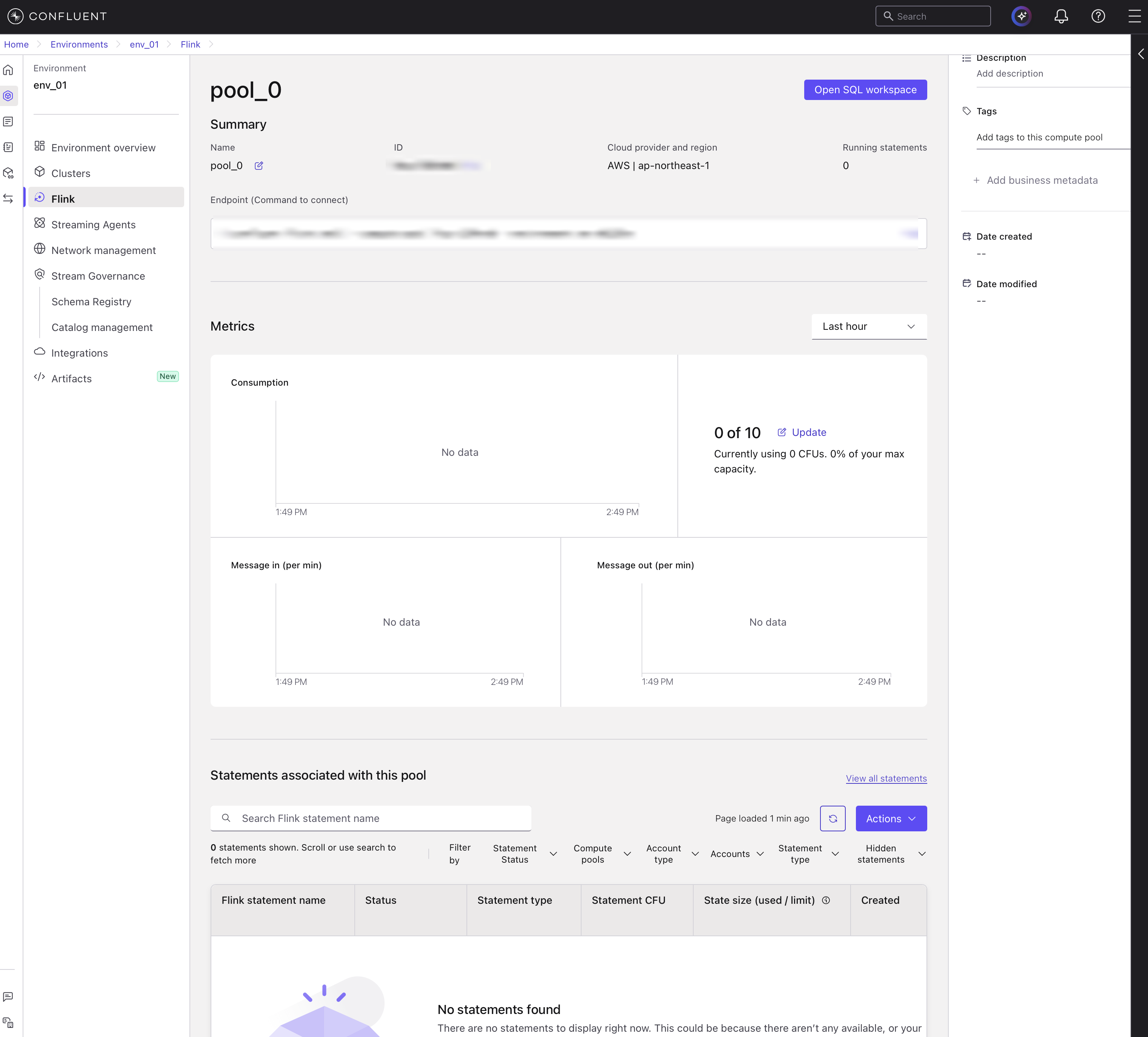Click Update CFU limit link
The height and width of the screenshot is (1037, 1148).
[802, 432]
